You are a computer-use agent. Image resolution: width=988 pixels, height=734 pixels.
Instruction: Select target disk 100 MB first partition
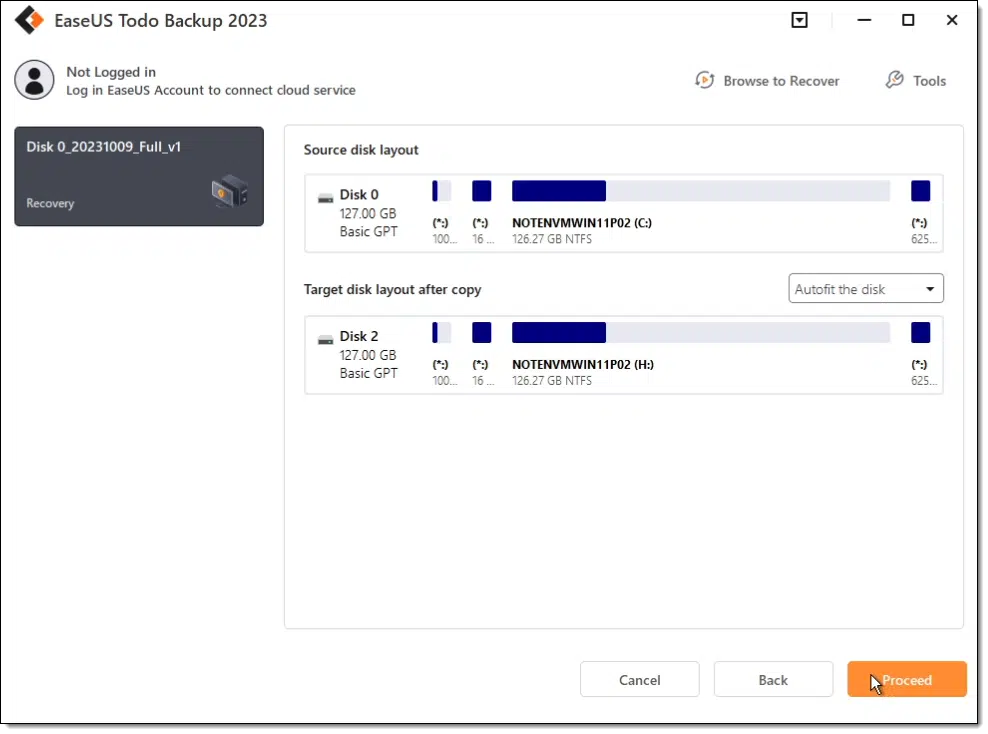pyautogui.click(x=444, y=334)
